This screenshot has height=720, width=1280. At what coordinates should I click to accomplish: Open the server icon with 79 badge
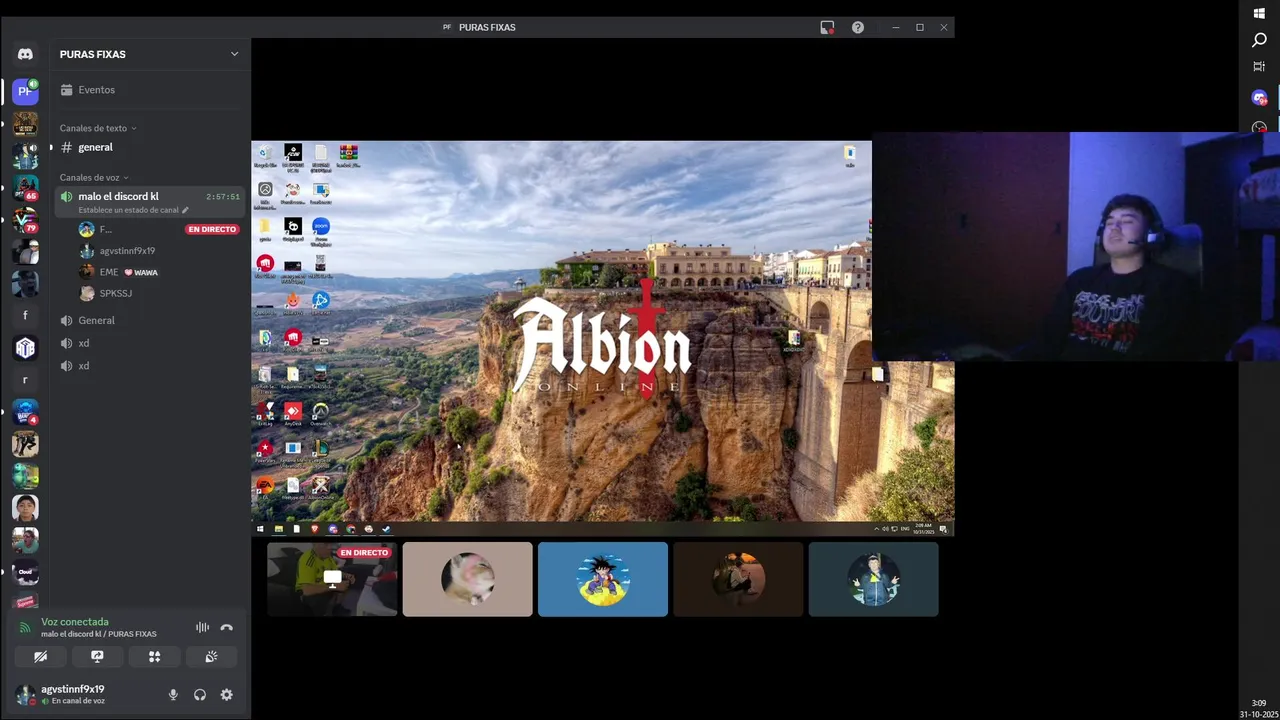(25, 220)
